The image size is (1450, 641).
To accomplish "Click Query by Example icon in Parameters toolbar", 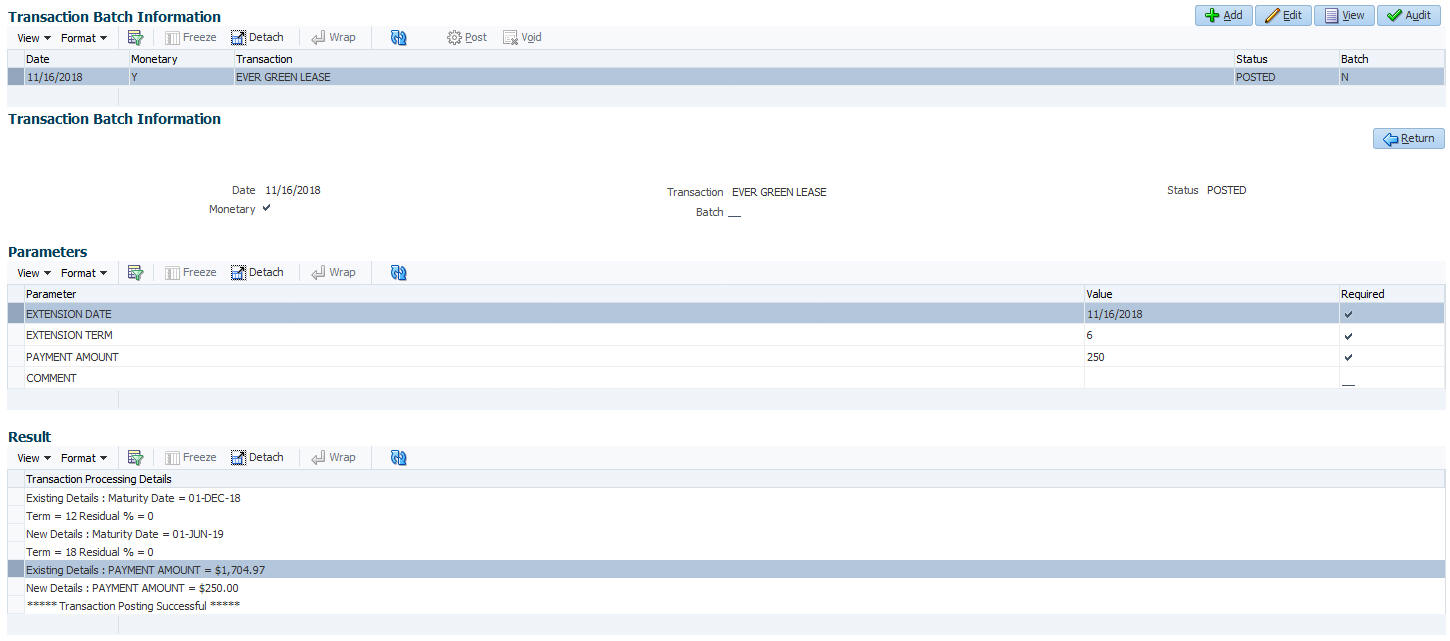I will (136, 273).
